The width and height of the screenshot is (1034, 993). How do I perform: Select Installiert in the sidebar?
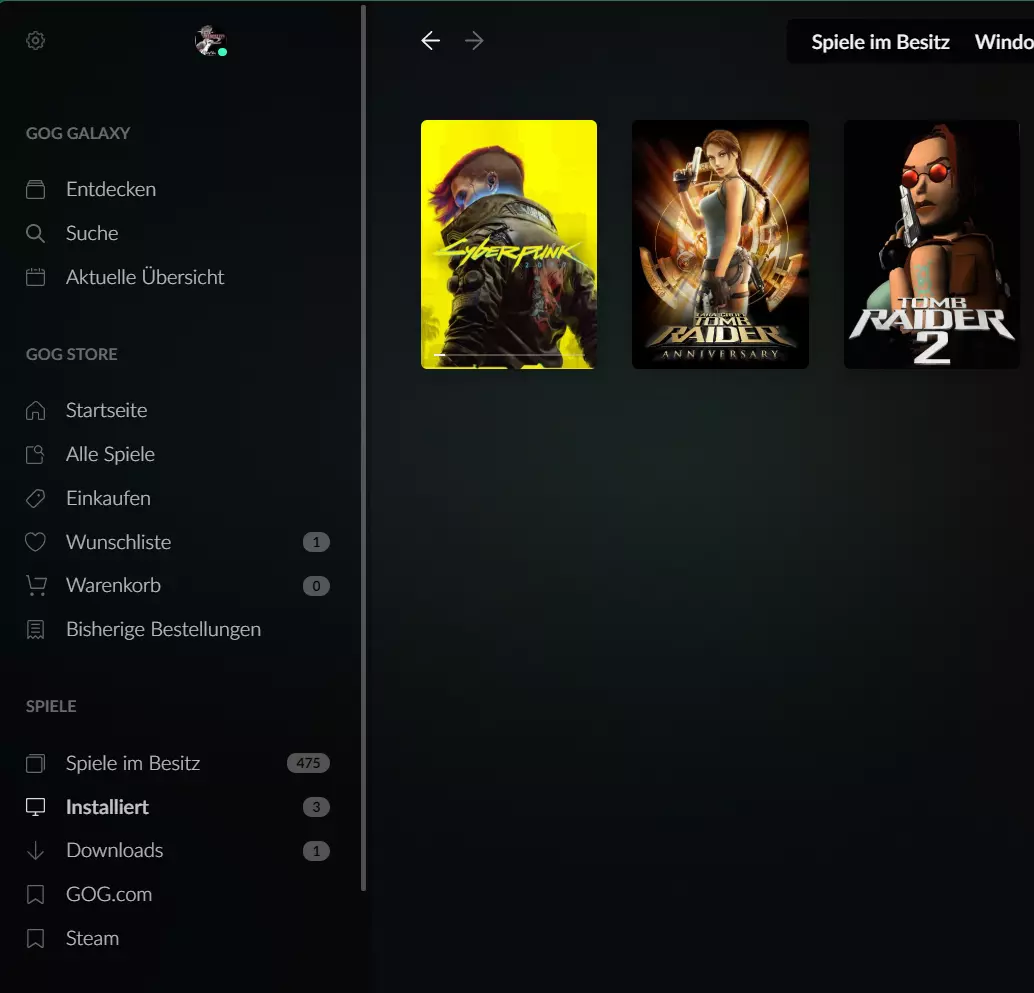[x=107, y=807]
